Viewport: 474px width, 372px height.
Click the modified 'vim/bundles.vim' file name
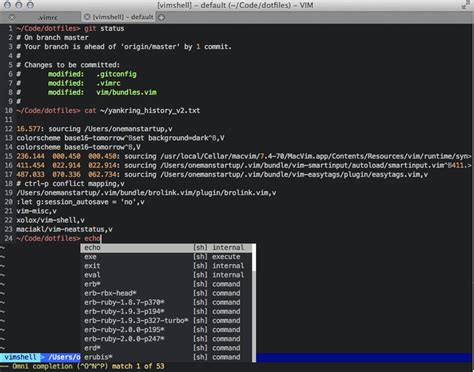coord(126,92)
